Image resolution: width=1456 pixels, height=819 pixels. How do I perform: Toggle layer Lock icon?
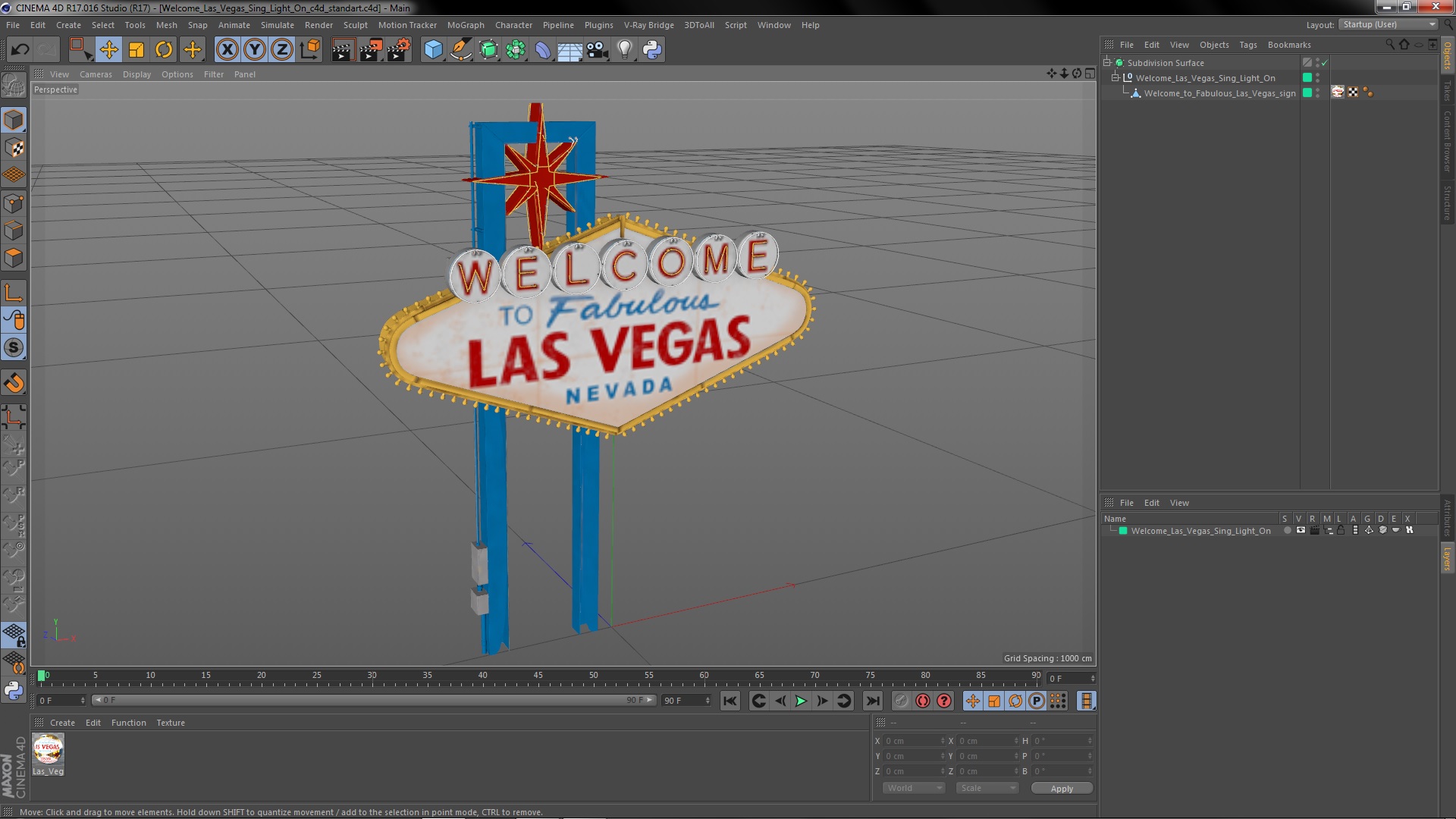tap(1341, 531)
